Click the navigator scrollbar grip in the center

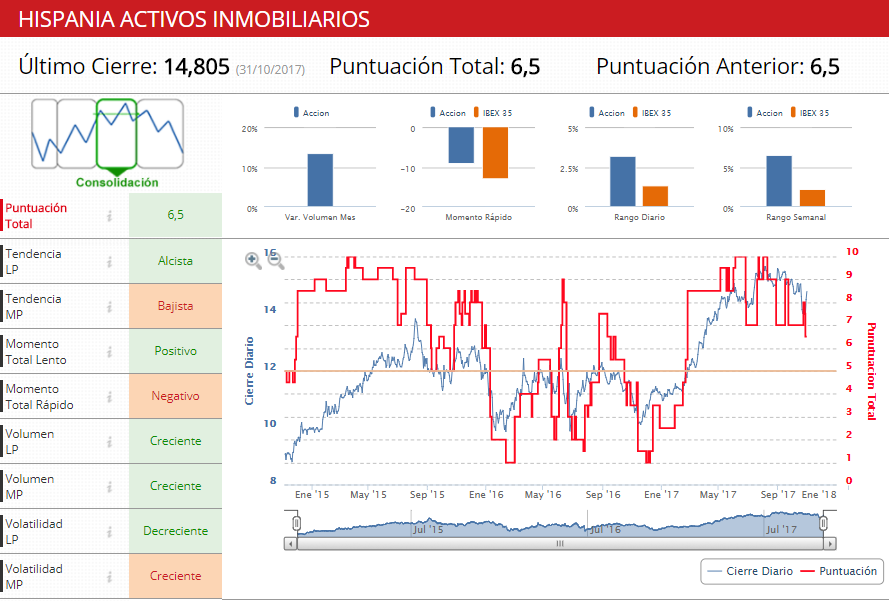tap(560, 544)
